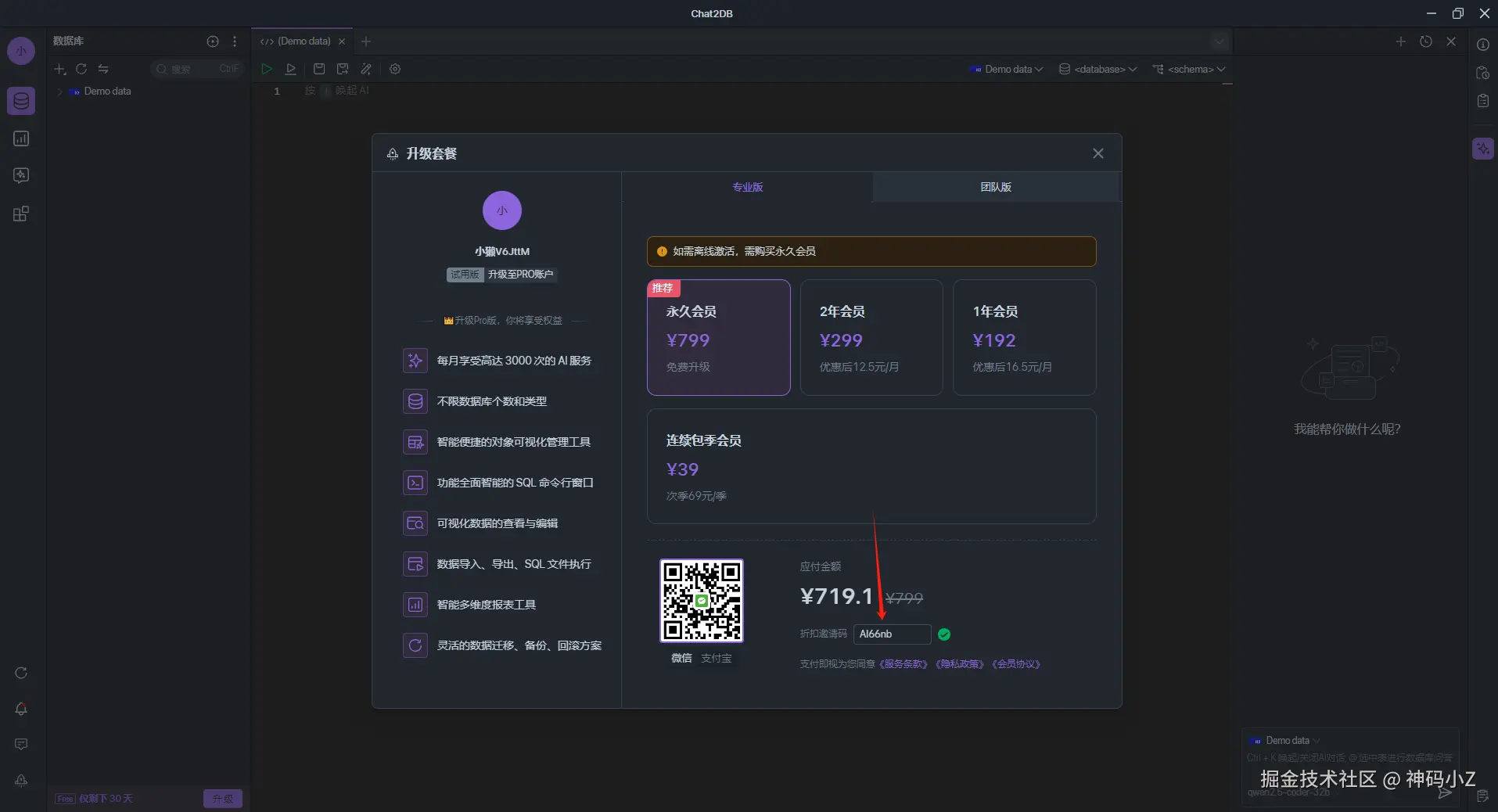The image size is (1498, 812).
Task: Switch to the 团队版 tab
Action: pyautogui.click(x=996, y=187)
